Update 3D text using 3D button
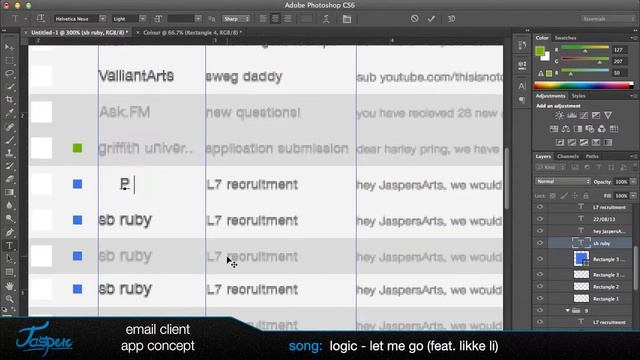This screenshot has width=640, height=360. [x=451, y=19]
